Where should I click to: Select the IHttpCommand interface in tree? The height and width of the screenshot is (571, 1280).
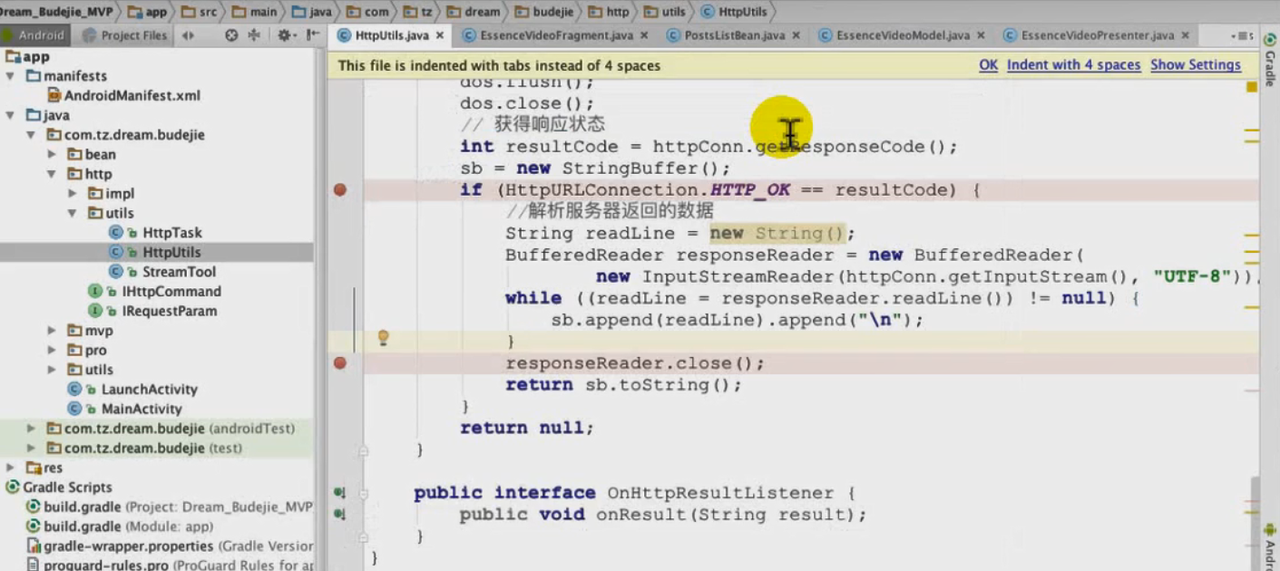point(171,291)
